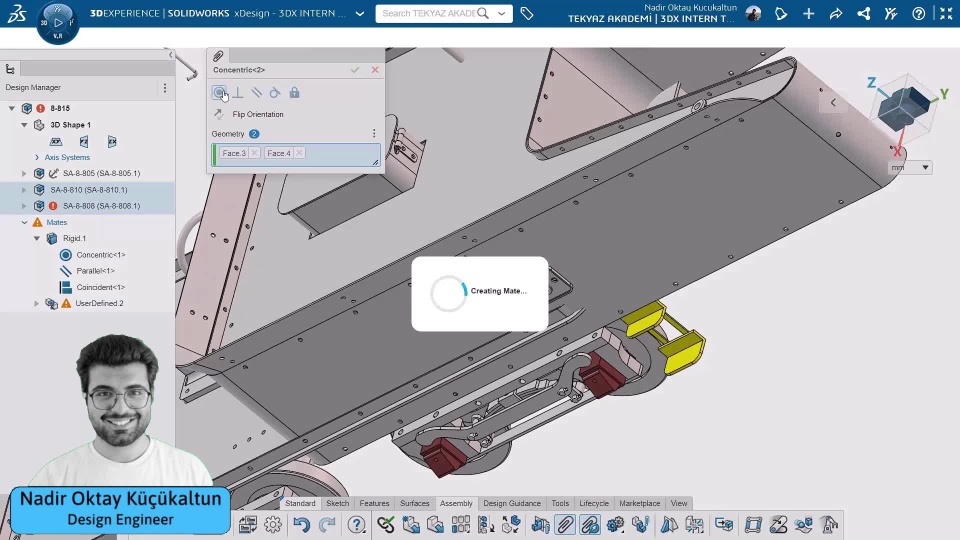Click the Undo arrow in bottom toolbar
The image size is (960, 540).
(x=301, y=524)
